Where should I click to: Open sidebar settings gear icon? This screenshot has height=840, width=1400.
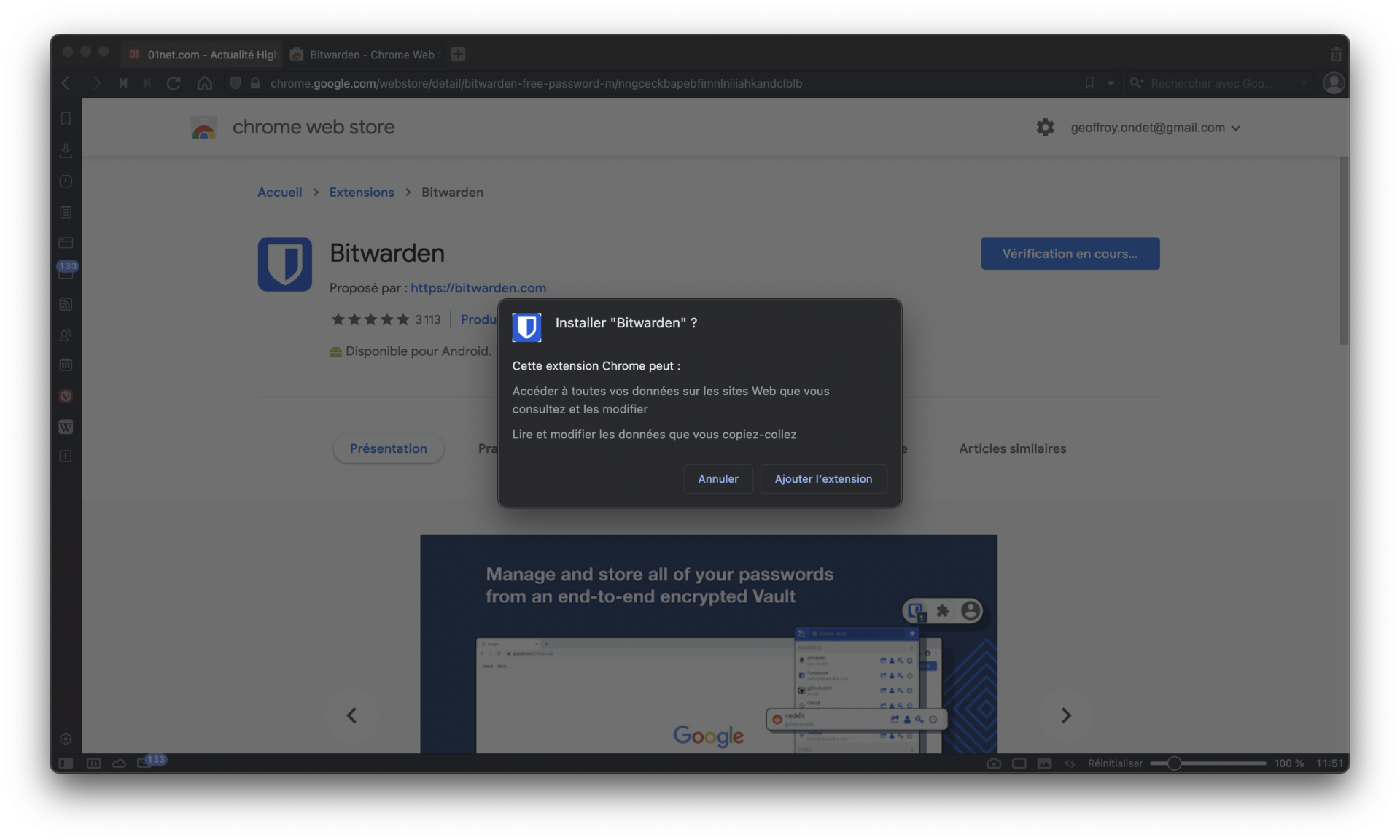pyautogui.click(x=66, y=739)
